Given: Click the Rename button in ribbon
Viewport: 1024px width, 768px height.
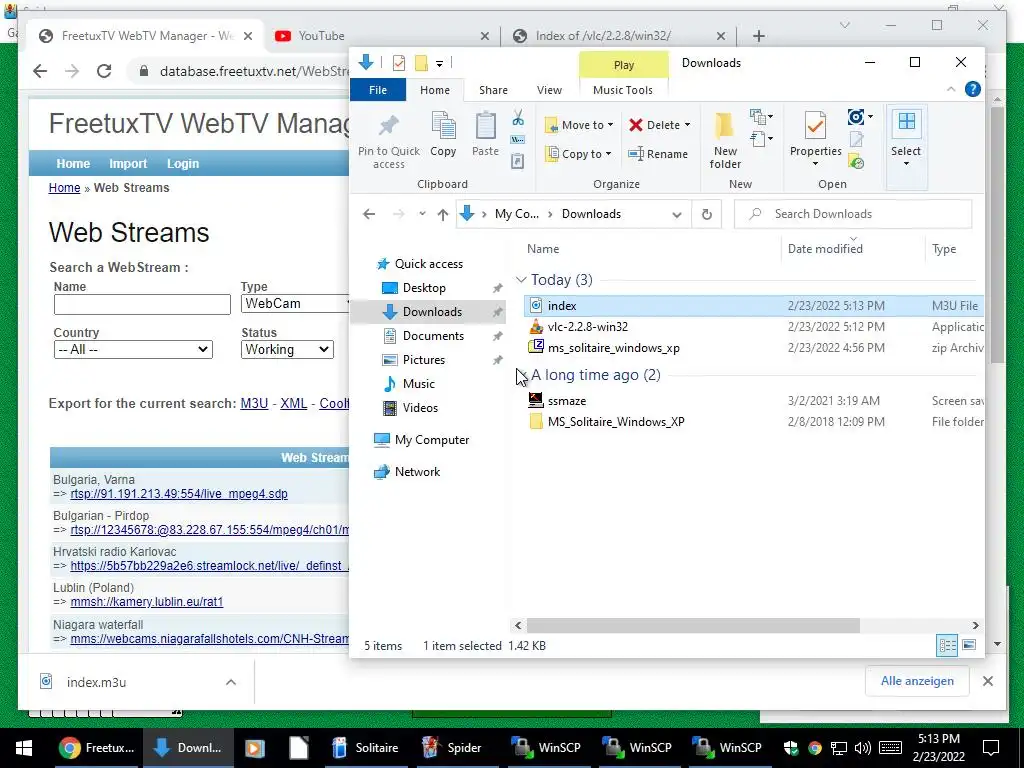Looking at the screenshot, I should [x=658, y=154].
